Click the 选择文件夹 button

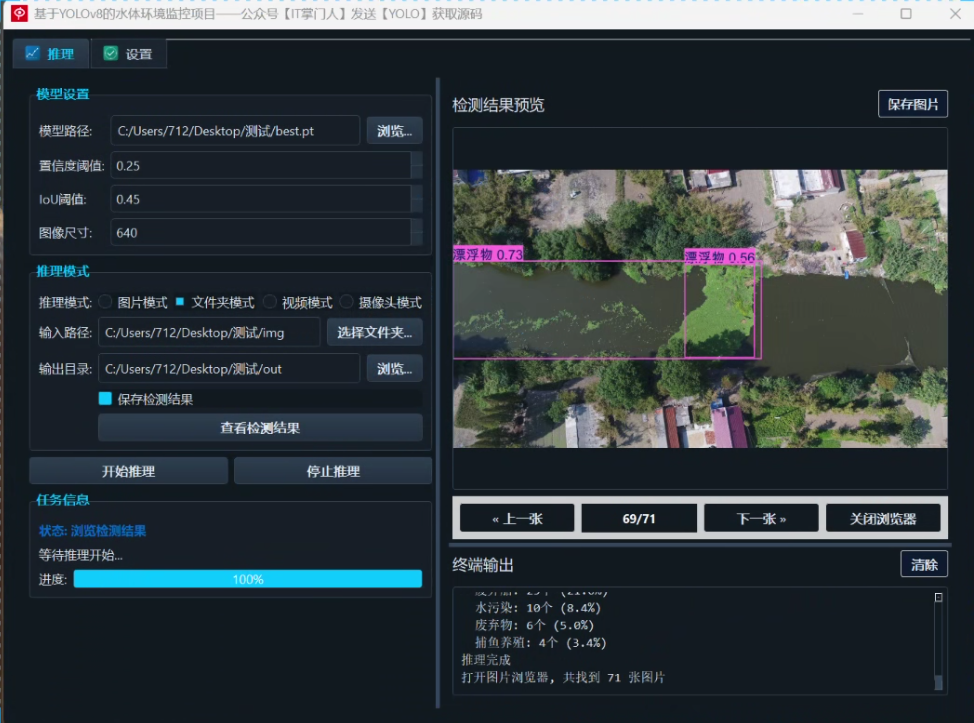click(375, 332)
